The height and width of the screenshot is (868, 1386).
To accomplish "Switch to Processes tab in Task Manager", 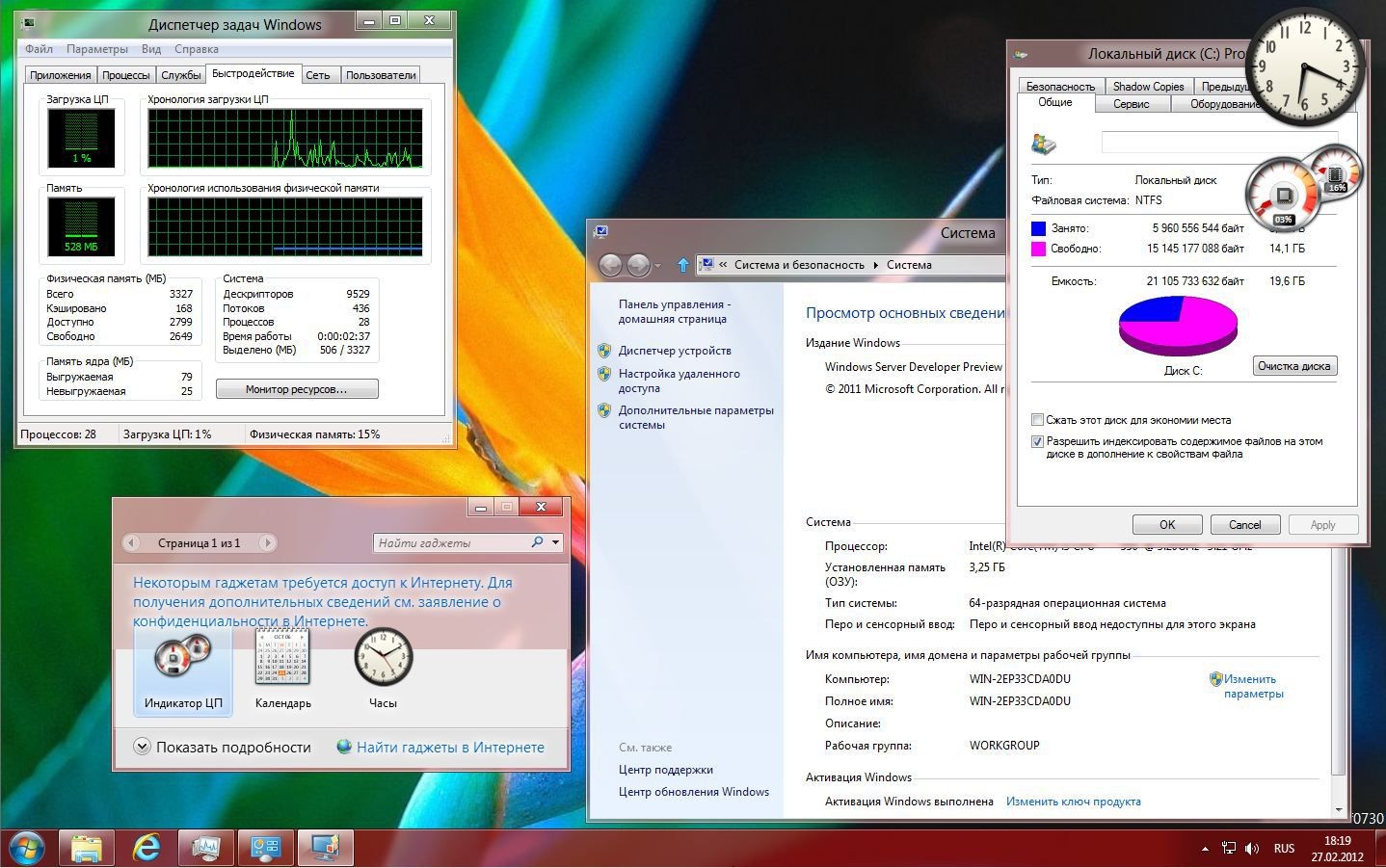I will (126, 75).
